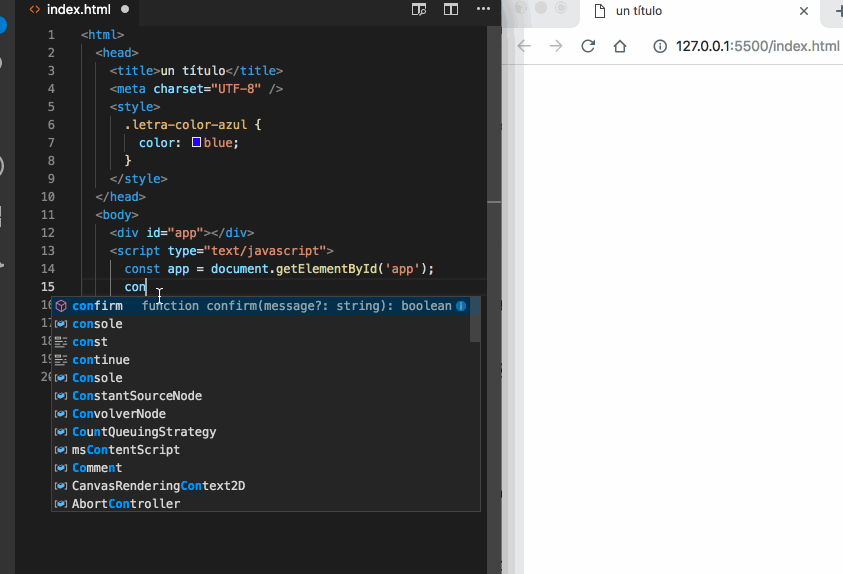Click the opening body tag
Image resolution: width=843 pixels, height=574 pixels.
(117, 214)
